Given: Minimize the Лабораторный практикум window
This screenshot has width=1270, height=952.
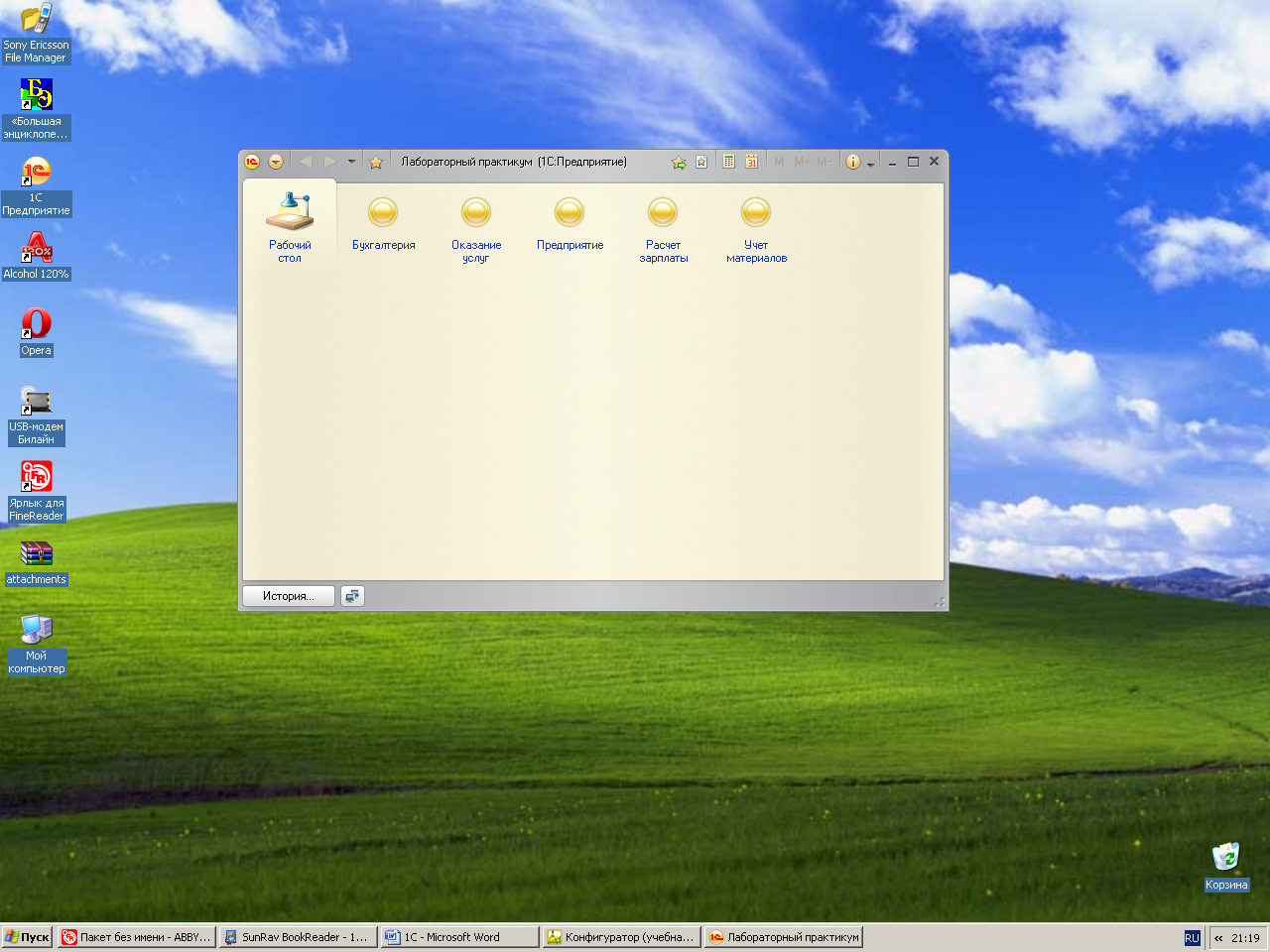Looking at the screenshot, I should (x=892, y=162).
